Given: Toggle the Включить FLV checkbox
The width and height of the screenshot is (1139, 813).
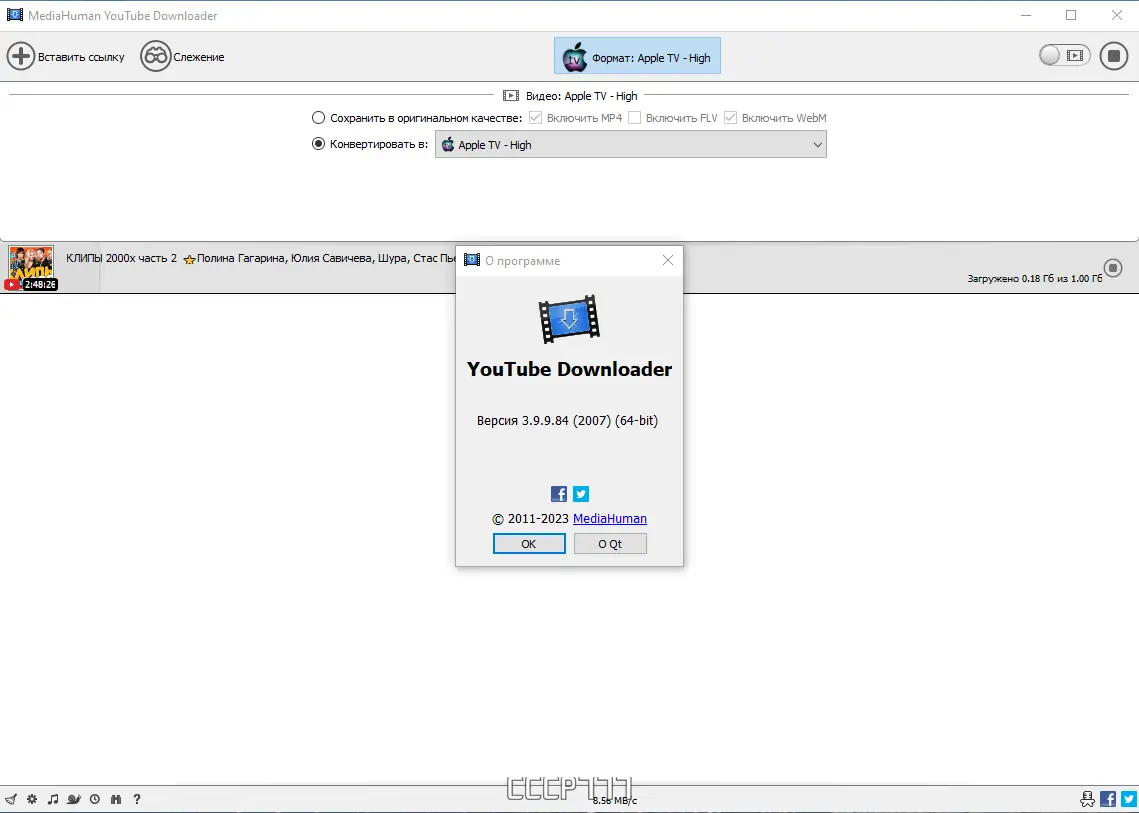Looking at the screenshot, I should click(x=634, y=118).
